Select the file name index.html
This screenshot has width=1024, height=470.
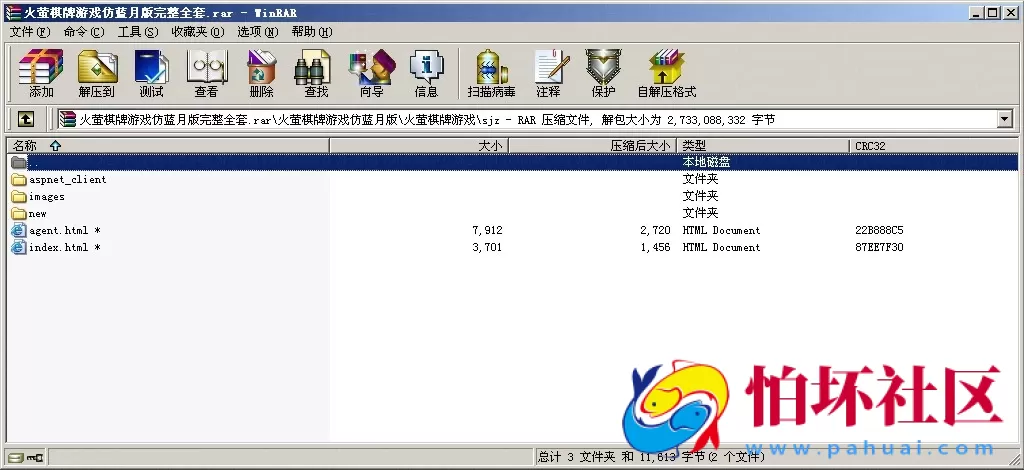point(65,247)
